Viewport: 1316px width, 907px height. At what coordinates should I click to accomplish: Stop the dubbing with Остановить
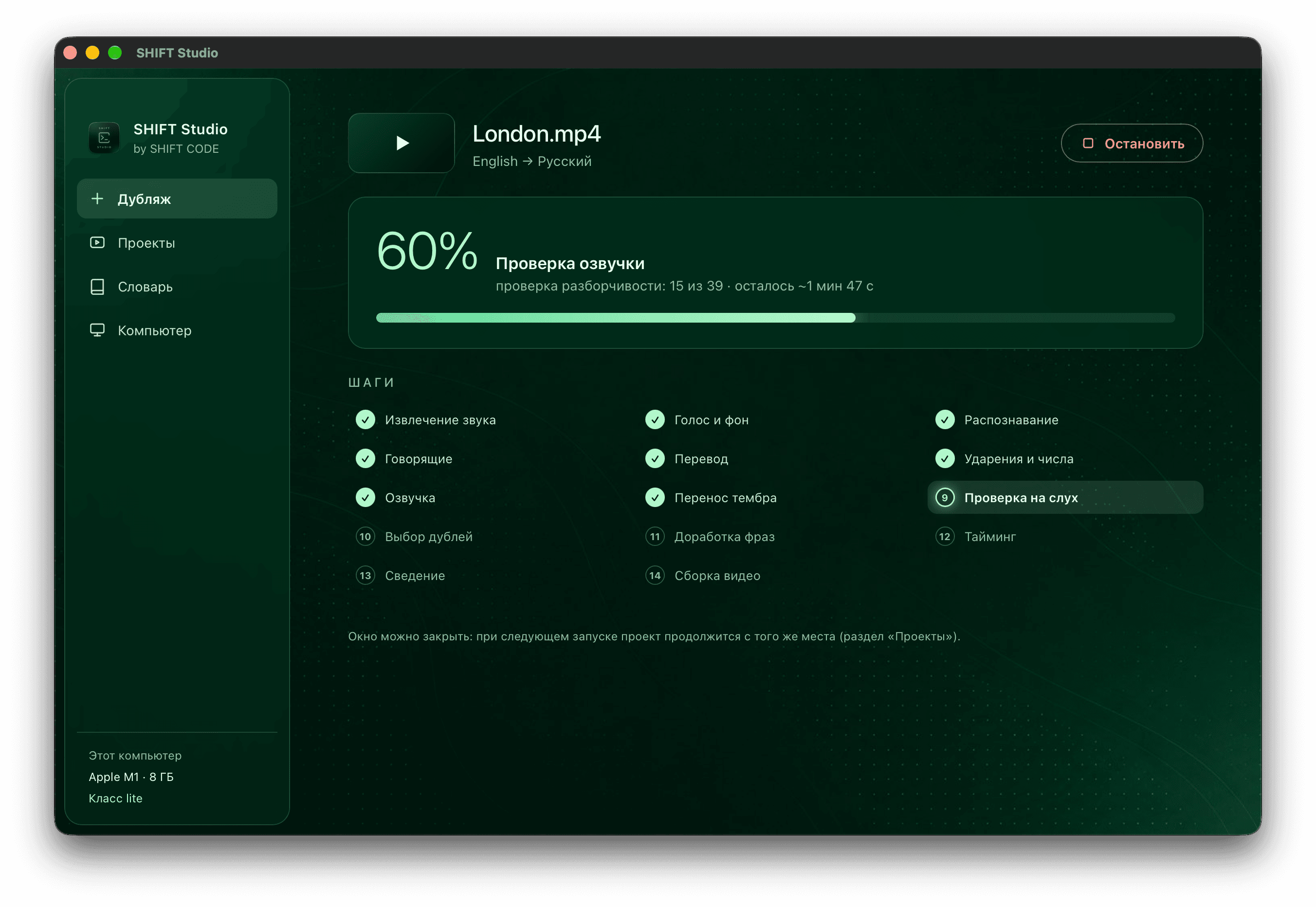1131,143
